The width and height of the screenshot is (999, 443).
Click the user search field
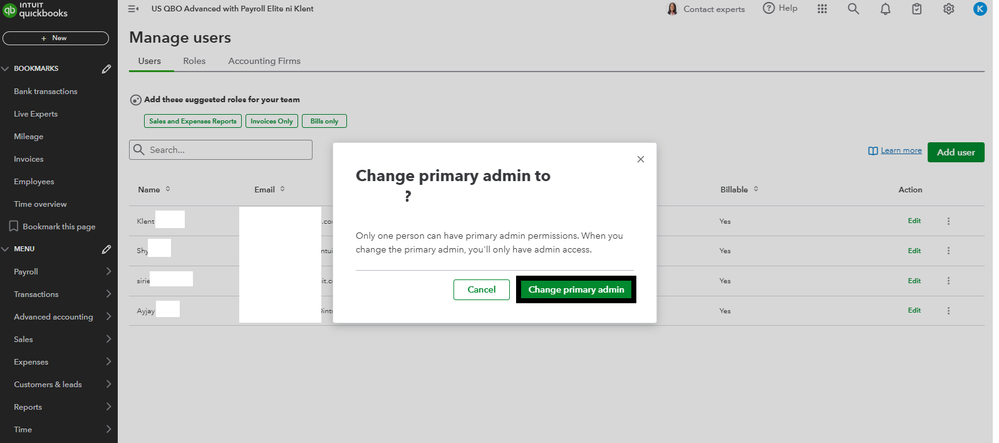click(x=221, y=150)
